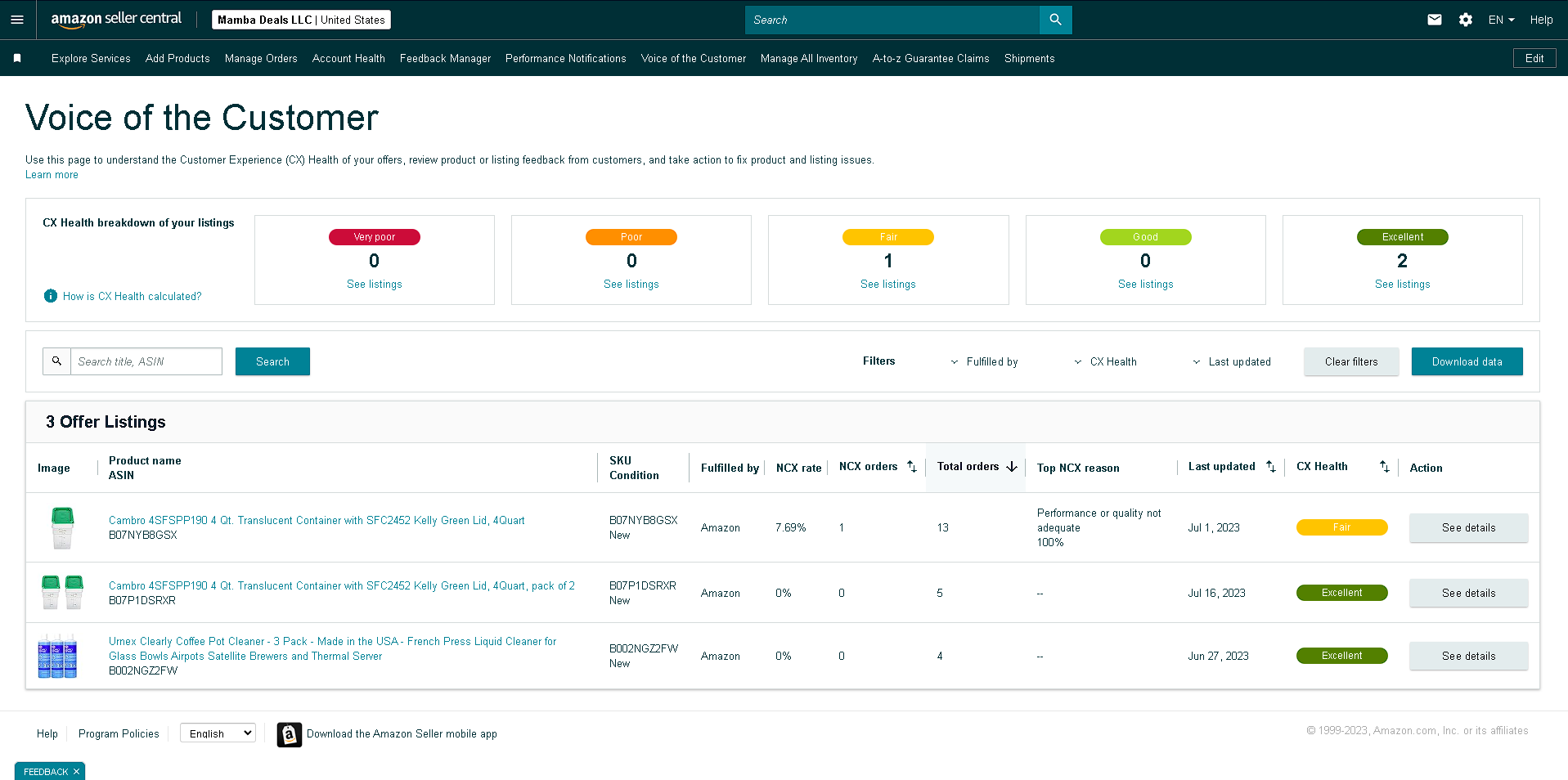
Task: Go to Shipments
Action: point(1029,58)
